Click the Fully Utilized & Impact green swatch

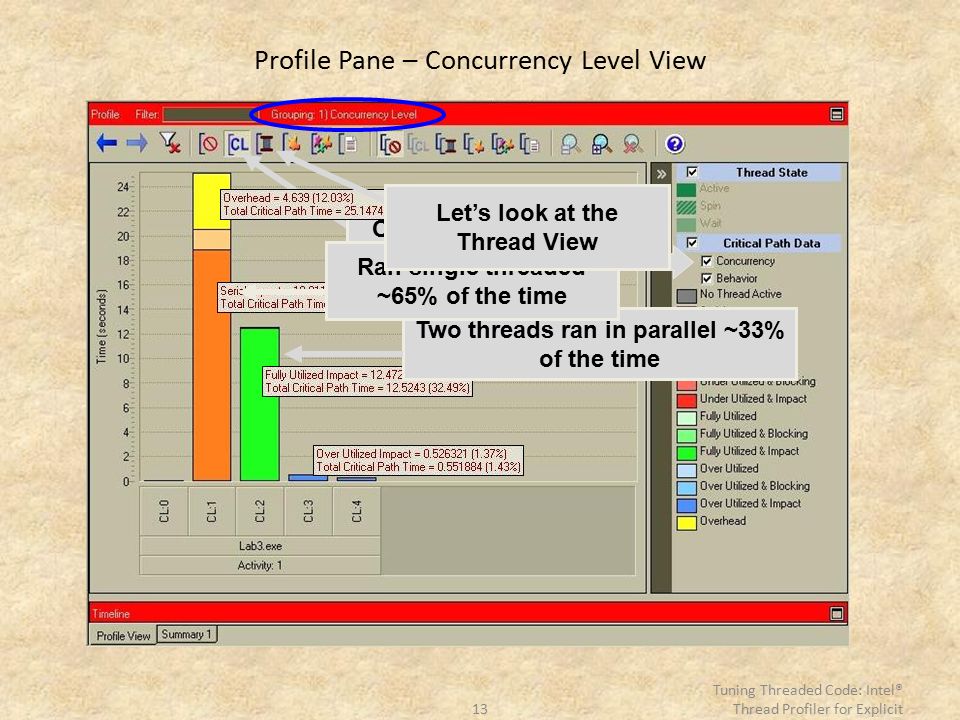686,453
